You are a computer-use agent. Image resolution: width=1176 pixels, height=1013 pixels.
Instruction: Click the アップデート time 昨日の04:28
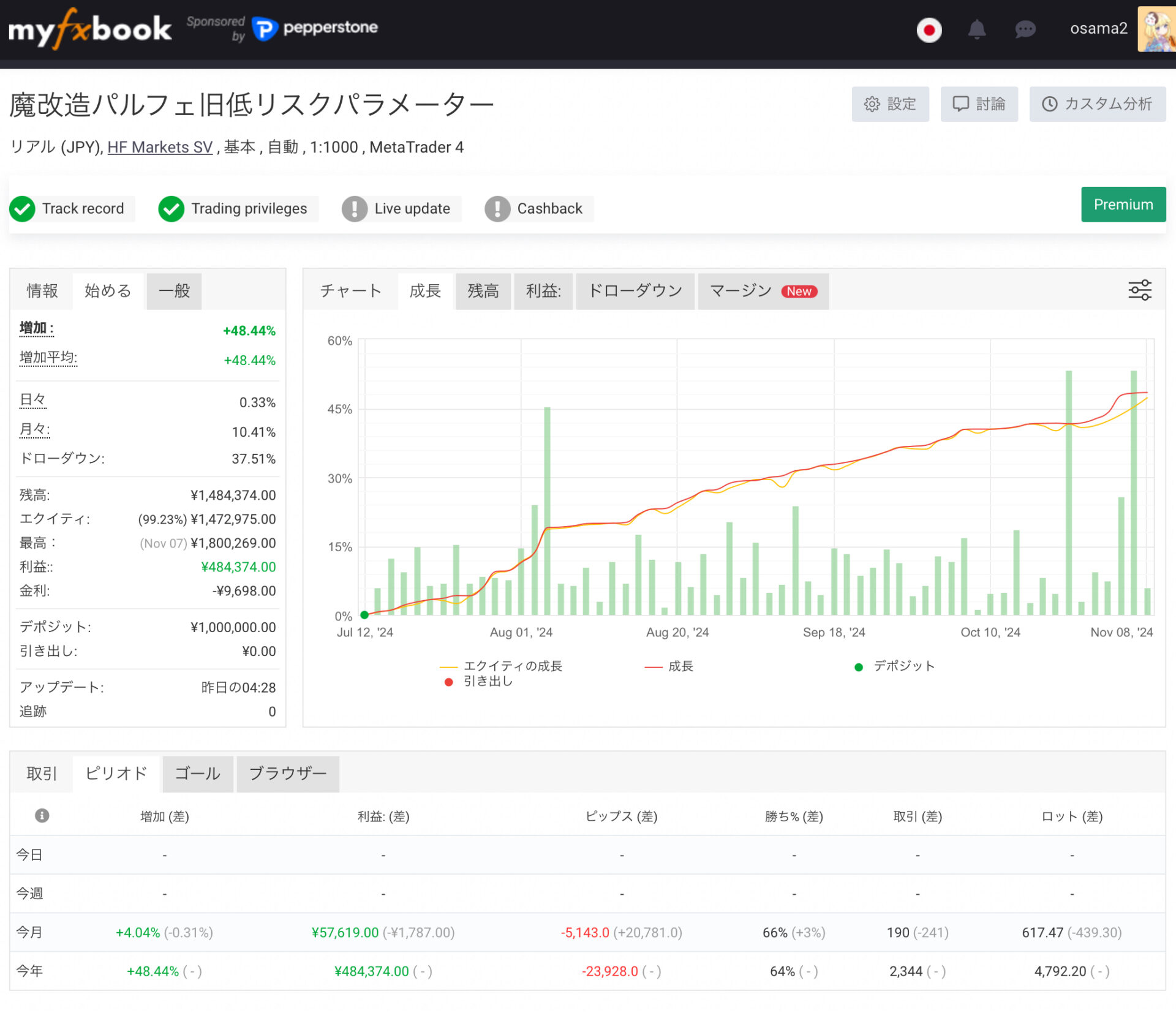[x=238, y=687]
